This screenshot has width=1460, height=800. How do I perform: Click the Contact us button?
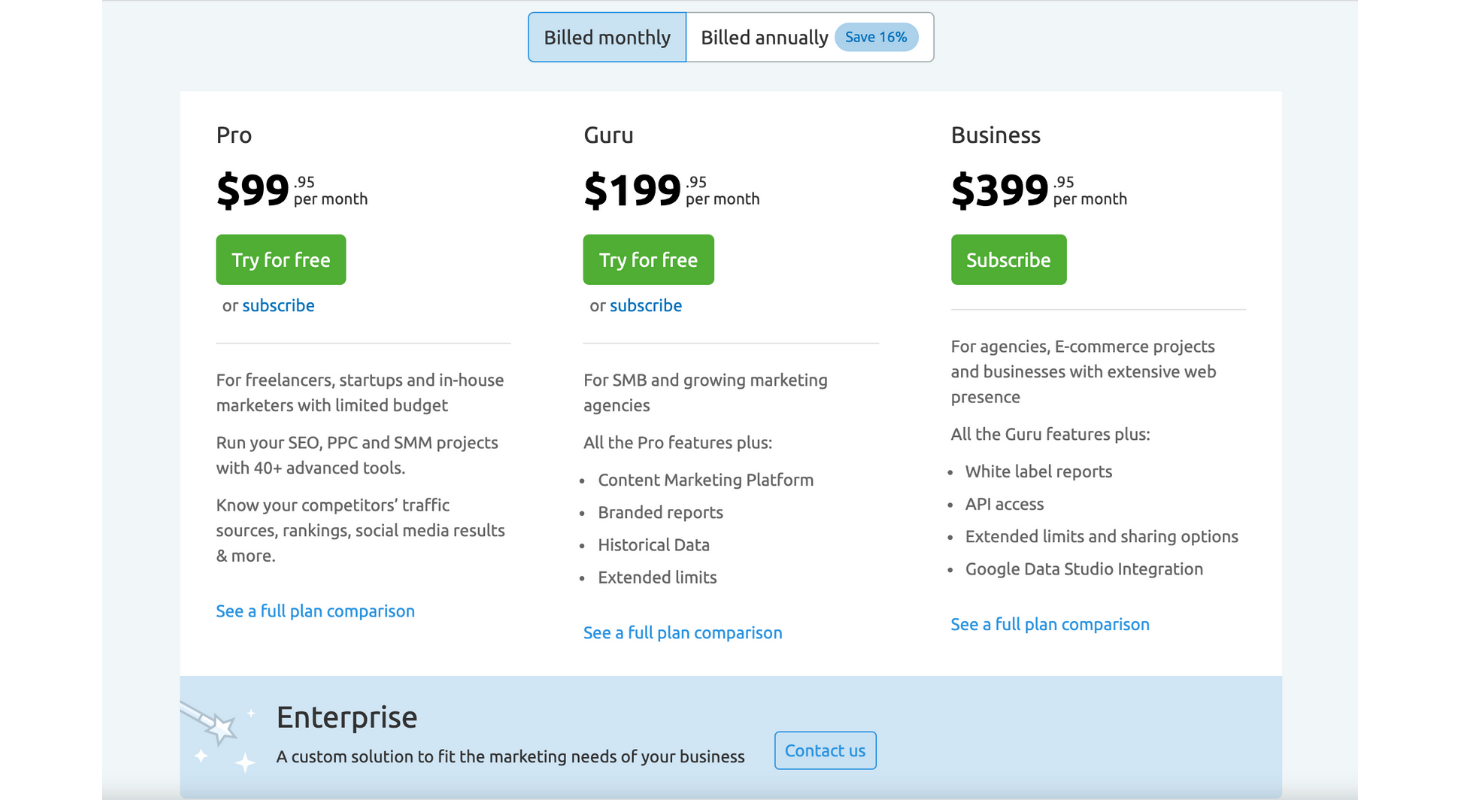(825, 751)
